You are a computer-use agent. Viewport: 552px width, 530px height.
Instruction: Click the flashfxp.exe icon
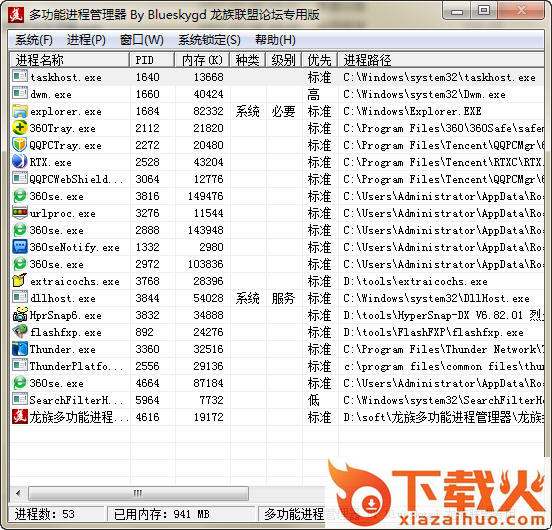coord(20,332)
